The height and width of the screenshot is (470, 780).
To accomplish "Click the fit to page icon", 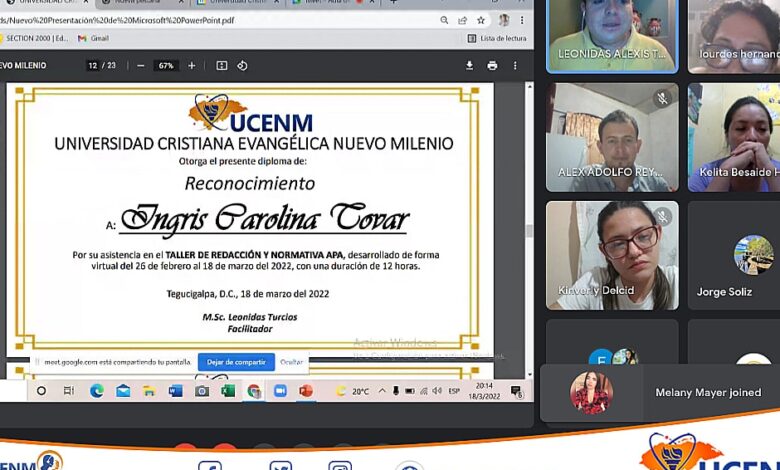I will click(x=222, y=65).
